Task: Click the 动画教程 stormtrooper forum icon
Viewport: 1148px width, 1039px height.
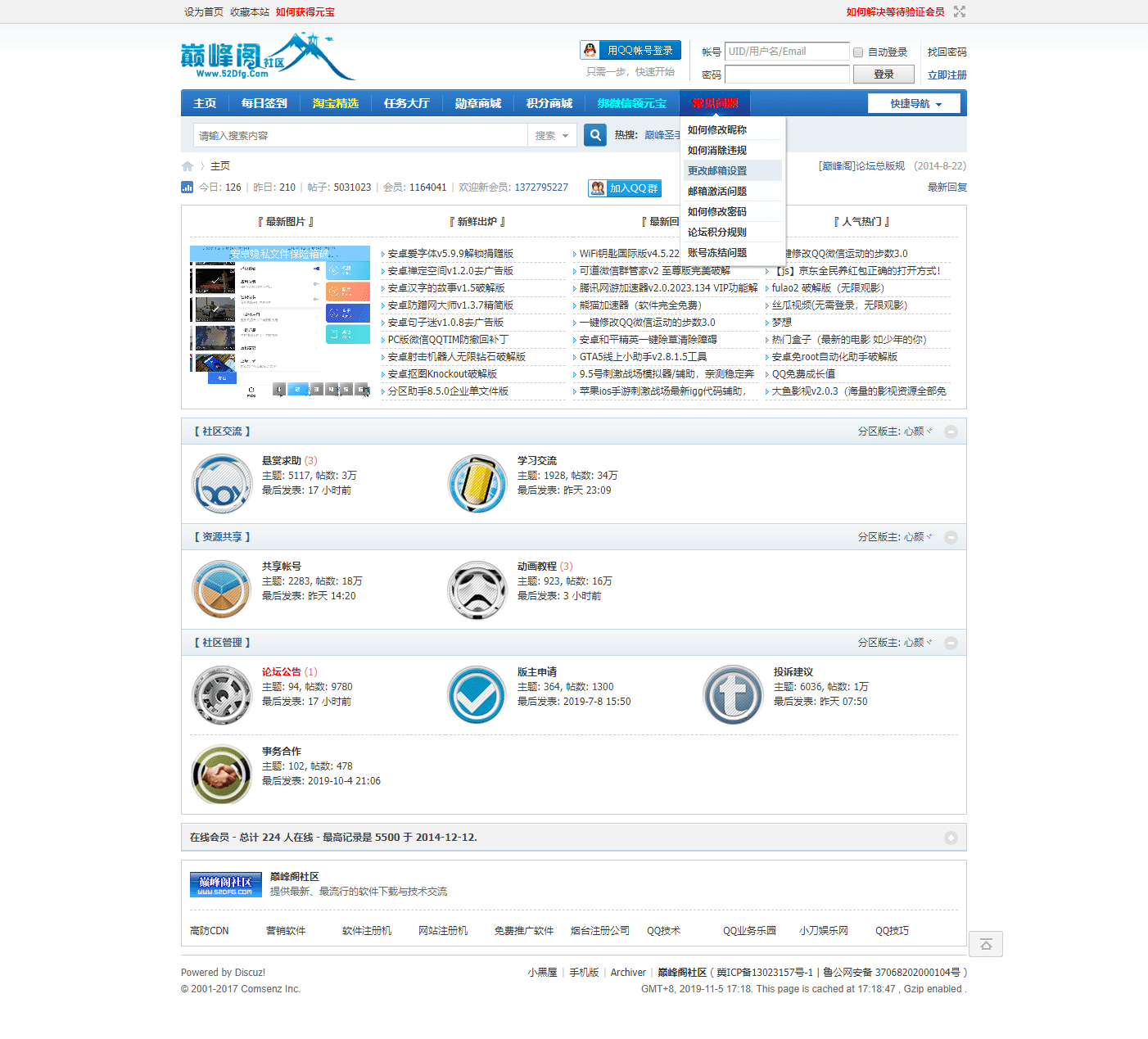Action: tap(477, 590)
